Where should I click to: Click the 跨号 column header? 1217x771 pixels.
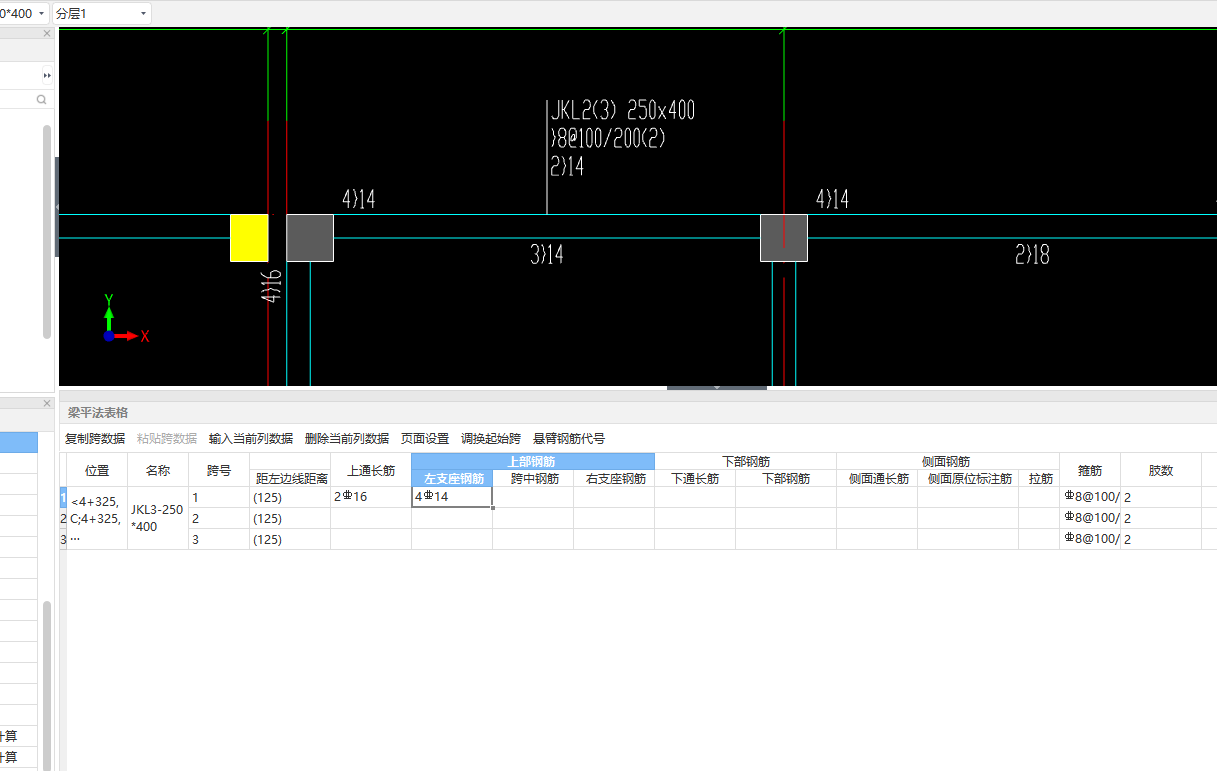pyautogui.click(x=219, y=470)
